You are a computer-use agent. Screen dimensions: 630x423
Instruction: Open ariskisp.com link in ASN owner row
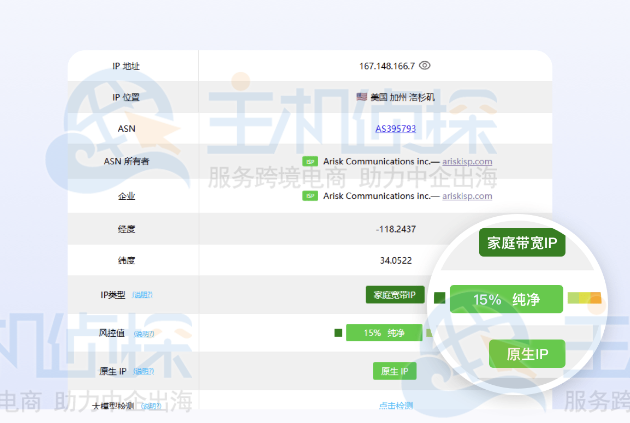(x=467, y=161)
